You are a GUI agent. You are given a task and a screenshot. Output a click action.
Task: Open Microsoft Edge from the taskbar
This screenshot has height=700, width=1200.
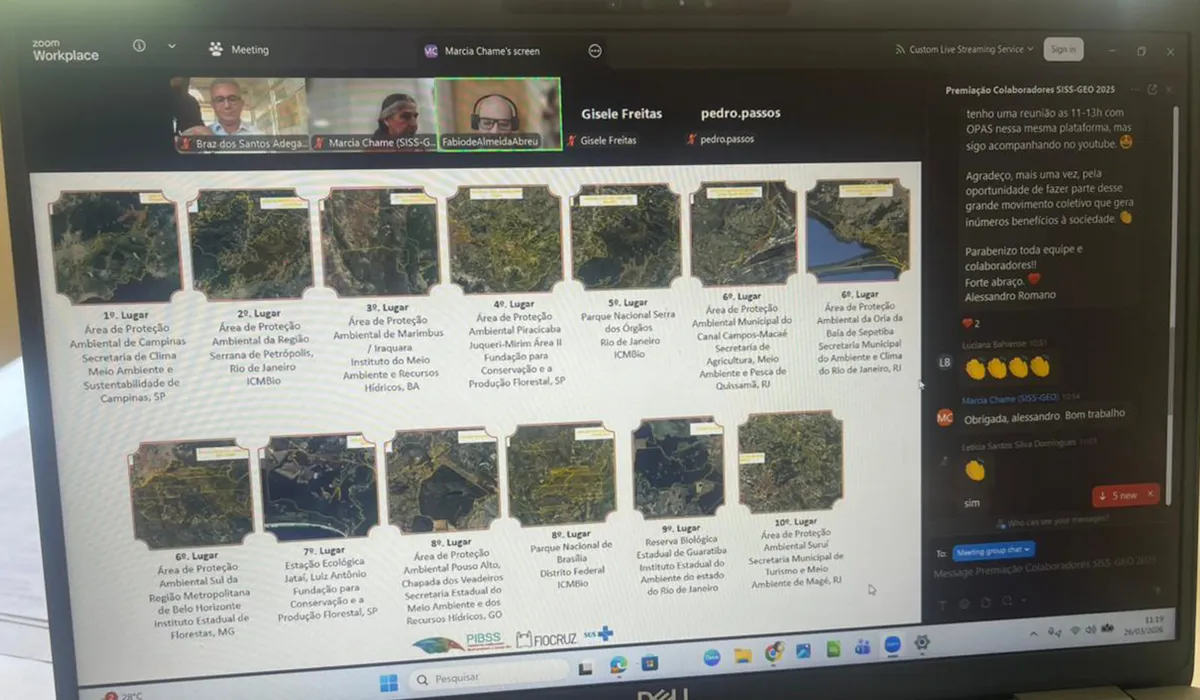coord(618,664)
